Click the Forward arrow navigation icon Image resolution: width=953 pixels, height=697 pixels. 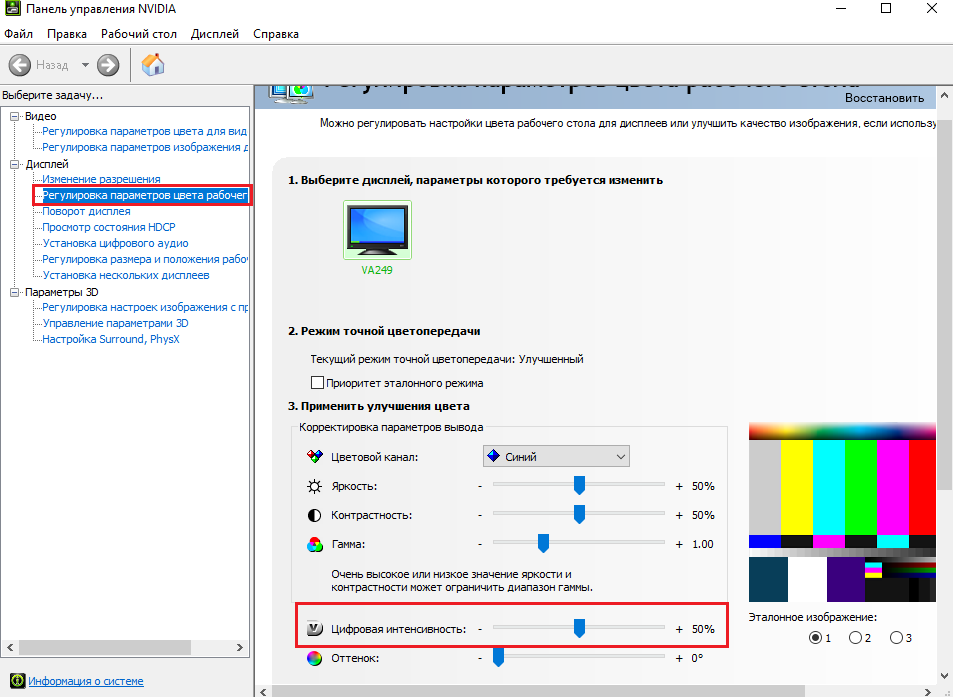point(108,65)
